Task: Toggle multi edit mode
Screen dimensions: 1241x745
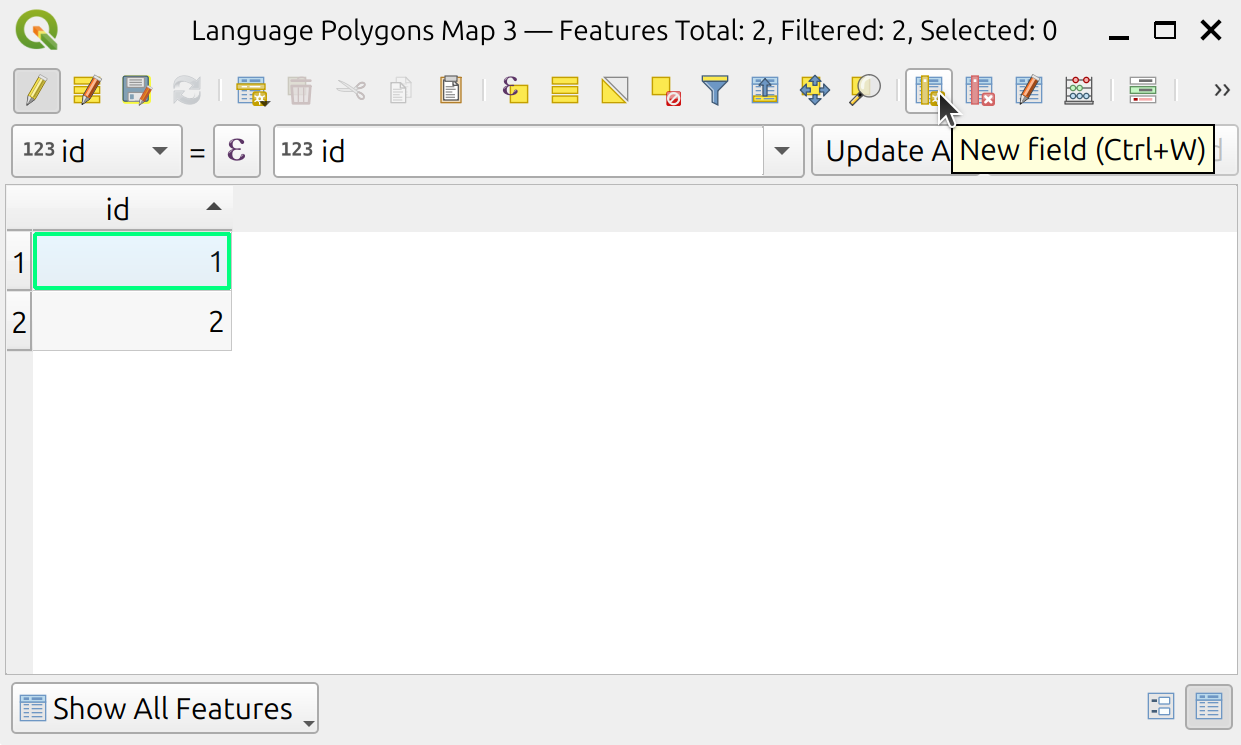Action: [87, 91]
